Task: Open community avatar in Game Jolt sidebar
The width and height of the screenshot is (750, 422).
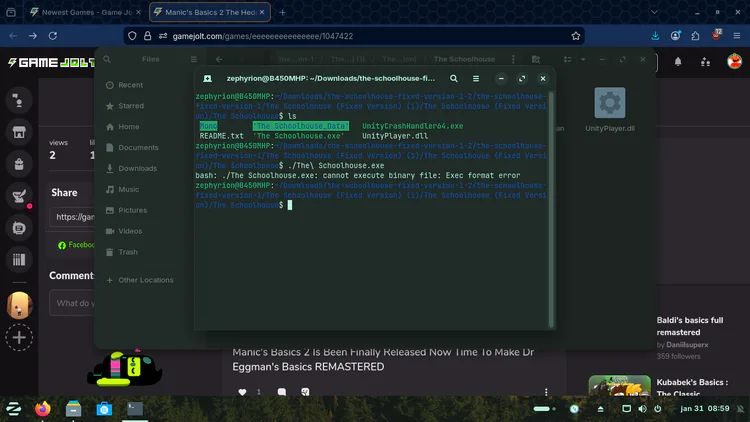Action: pyautogui.click(x=19, y=305)
